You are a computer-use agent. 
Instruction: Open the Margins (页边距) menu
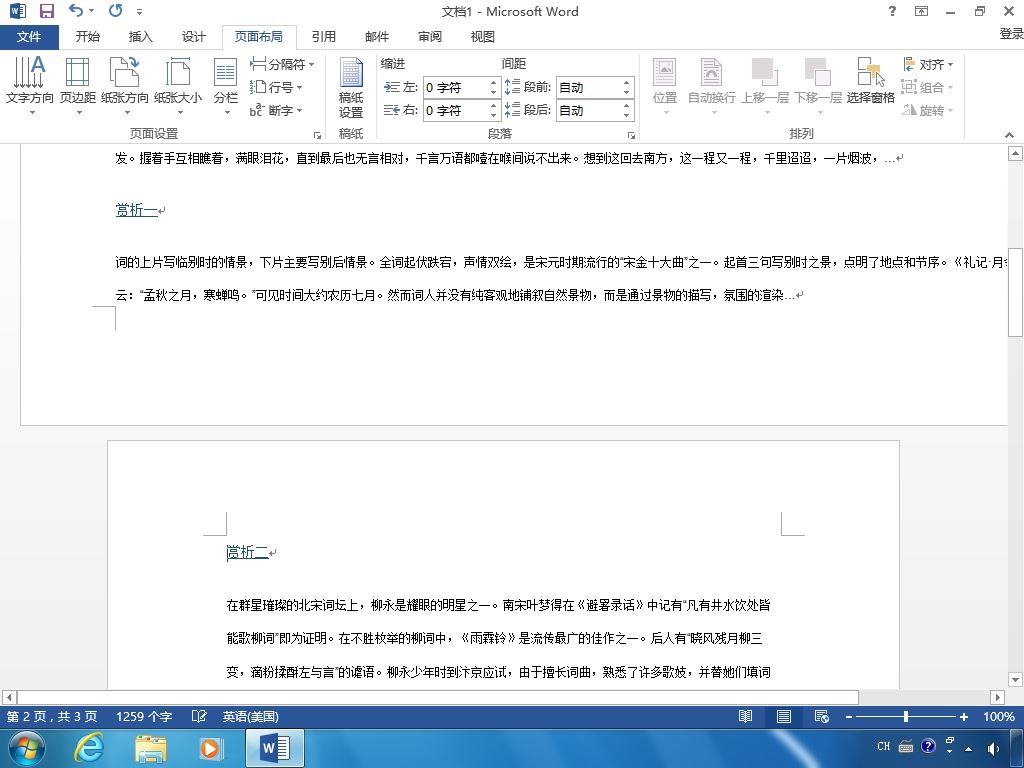pyautogui.click(x=78, y=85)
